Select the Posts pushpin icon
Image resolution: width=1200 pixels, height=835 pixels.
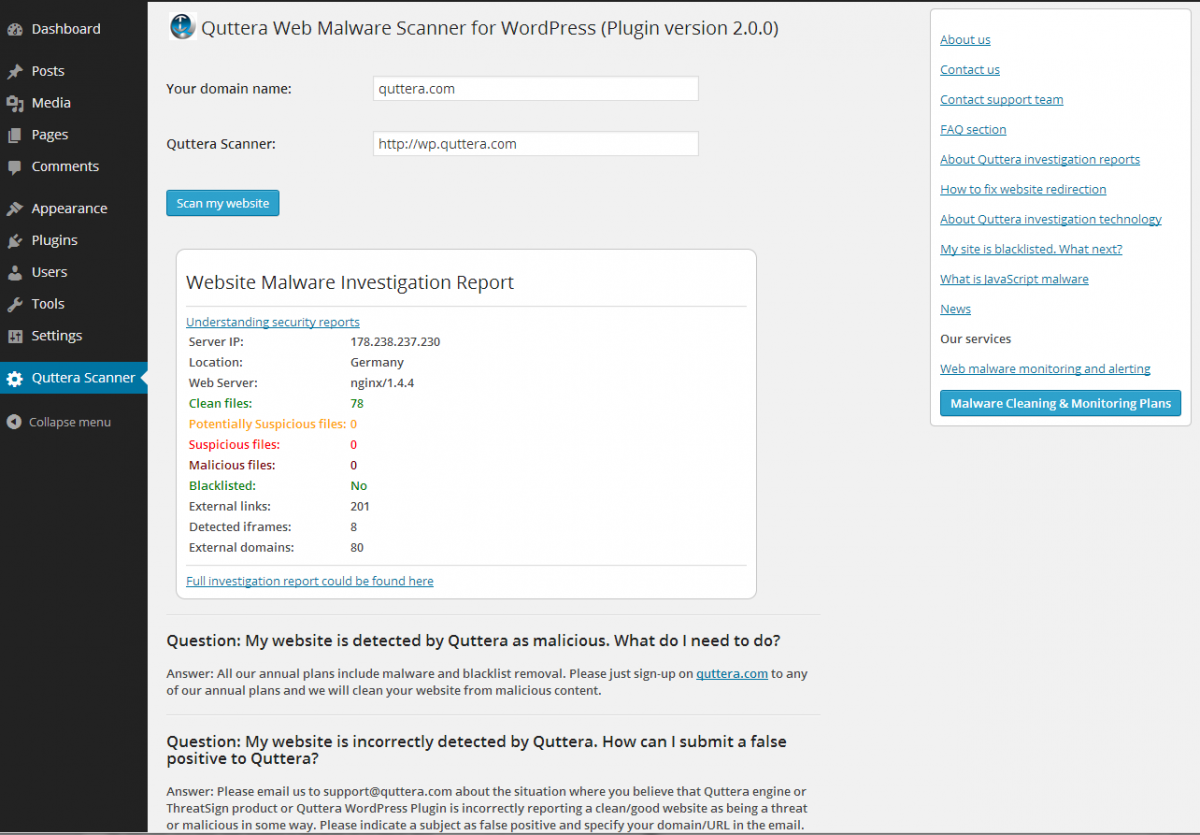coord(18,71)
